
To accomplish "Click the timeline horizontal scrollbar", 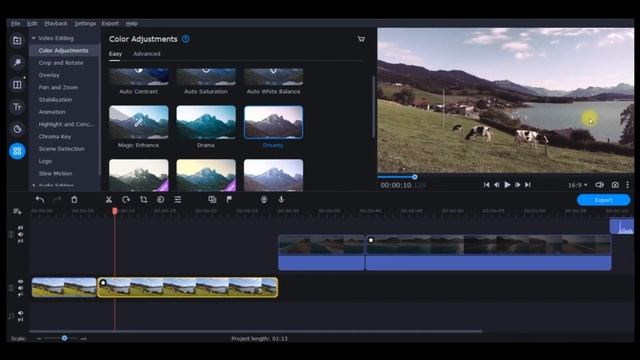I will 256,331.
